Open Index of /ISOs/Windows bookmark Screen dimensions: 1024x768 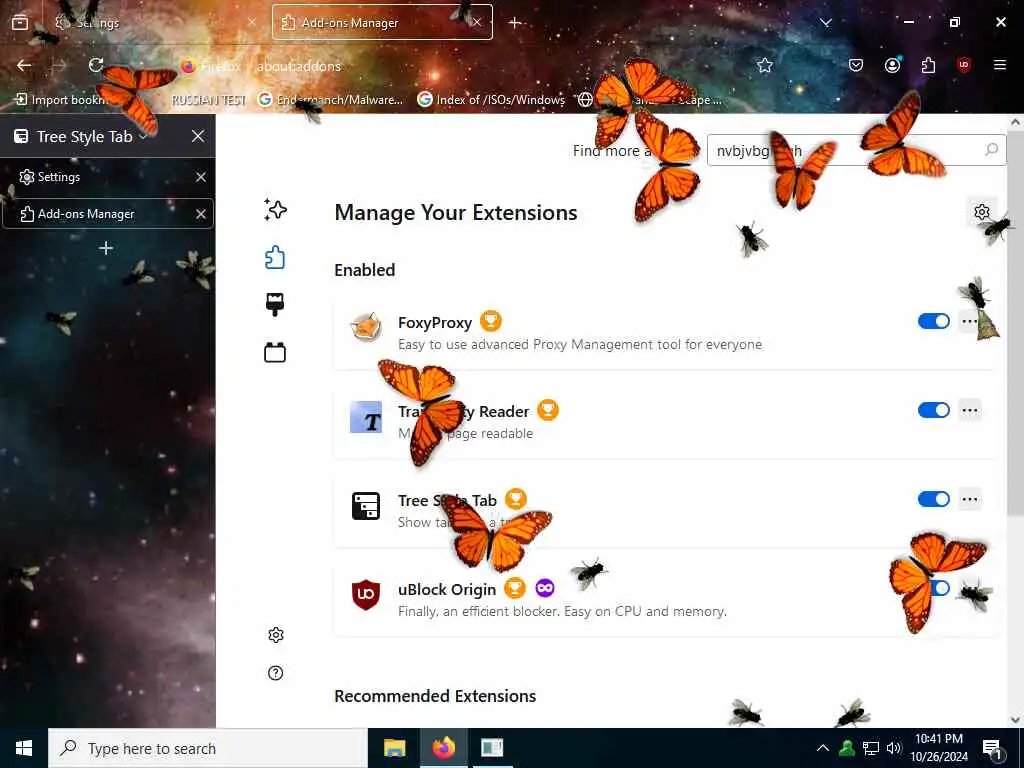click(491, 99)
